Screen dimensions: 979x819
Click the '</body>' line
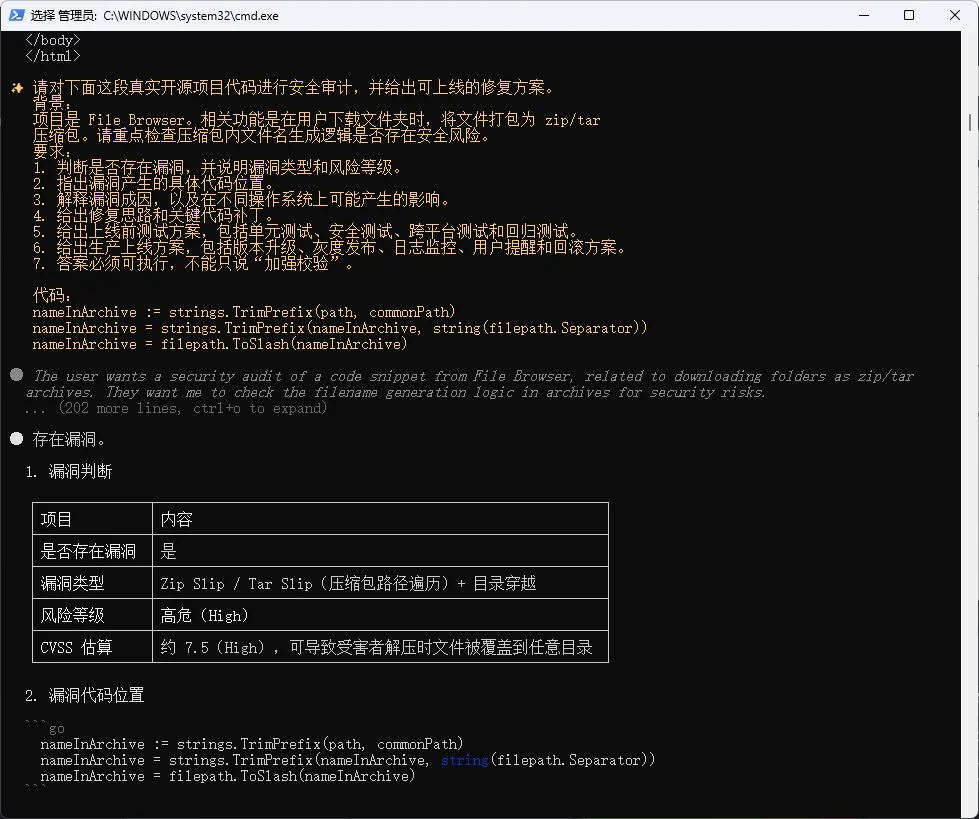pos(52,40)
